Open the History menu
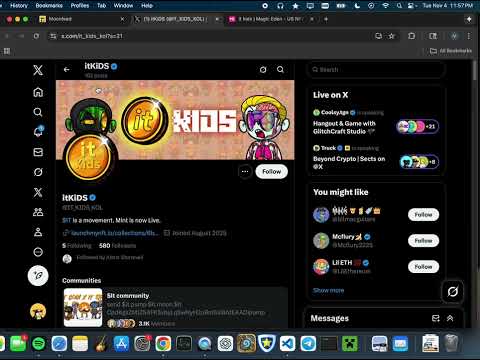480x360 pixels. (x=19, y=5)
